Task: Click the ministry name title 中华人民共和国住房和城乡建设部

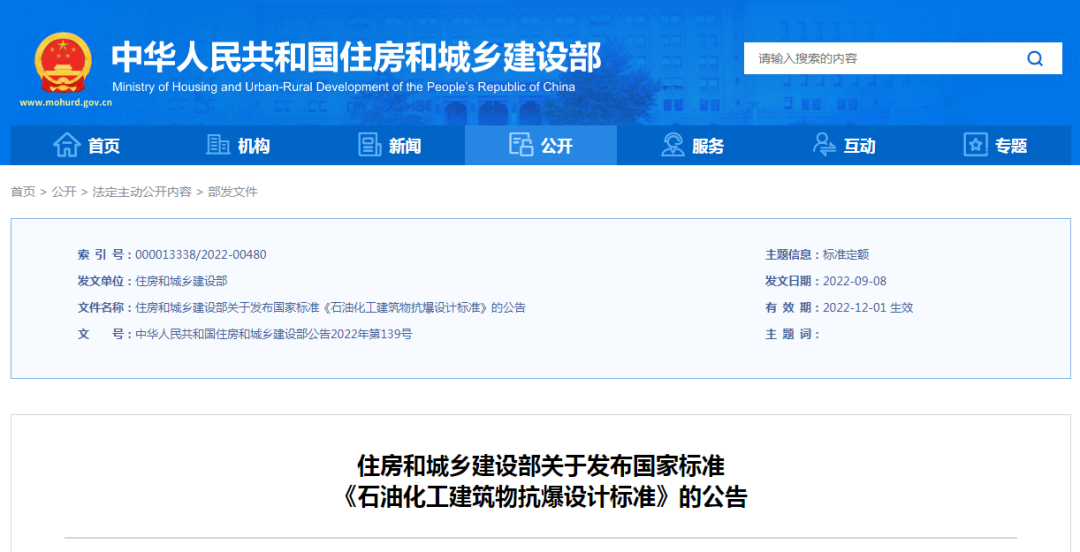Action: 356,56
